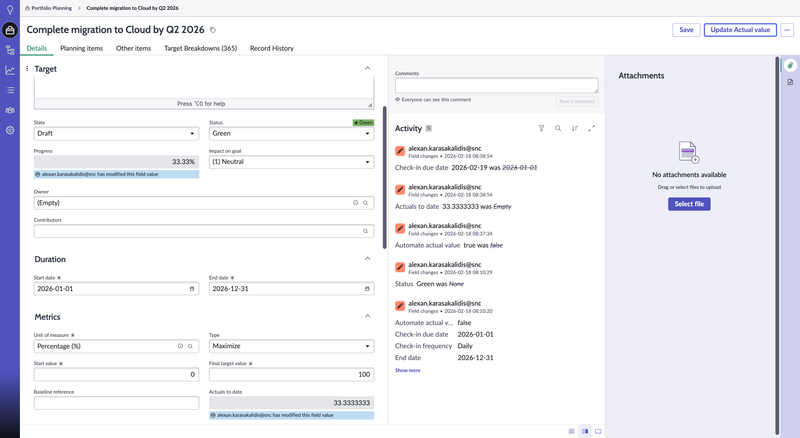Open the Record History tab
This screenshot has width=800, height=438.
coord(271,48)
